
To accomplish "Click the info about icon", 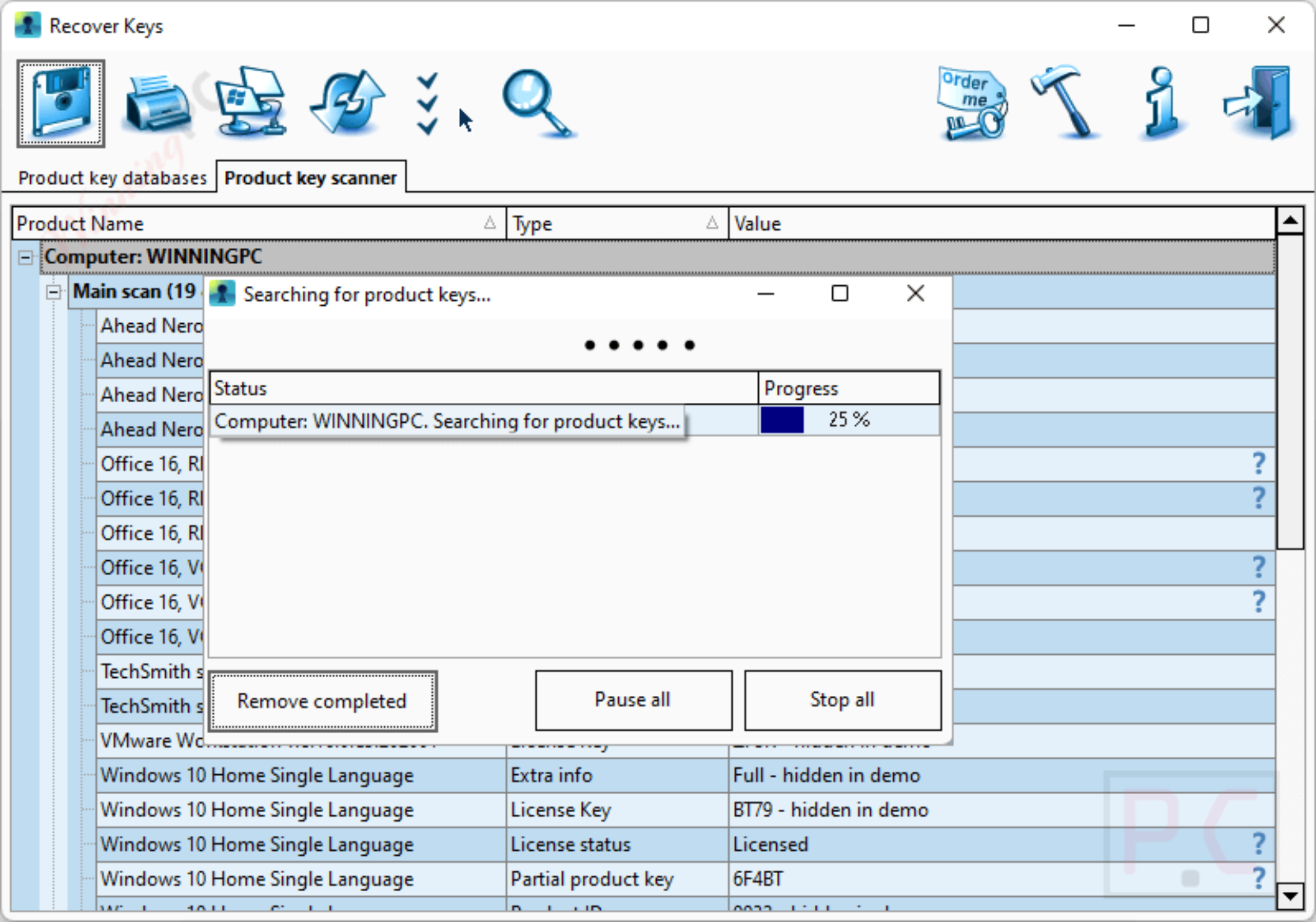I will point(1162,103).
